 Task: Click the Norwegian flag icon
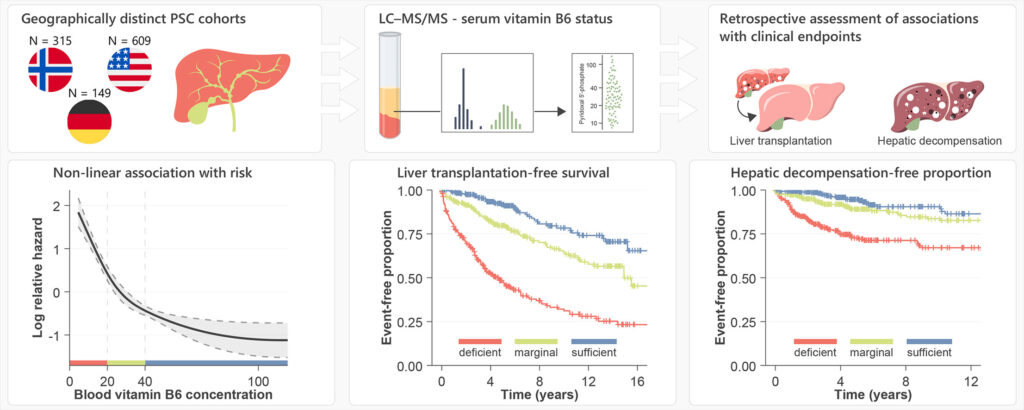click(50, 70)
